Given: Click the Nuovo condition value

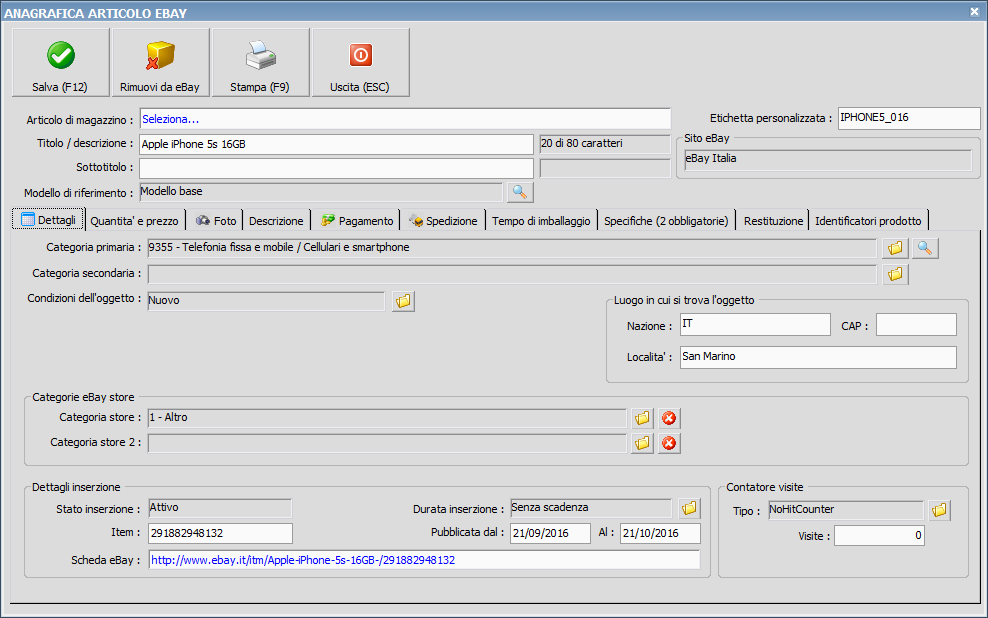Looking at the screenshot, I should (x=266, y=301).
